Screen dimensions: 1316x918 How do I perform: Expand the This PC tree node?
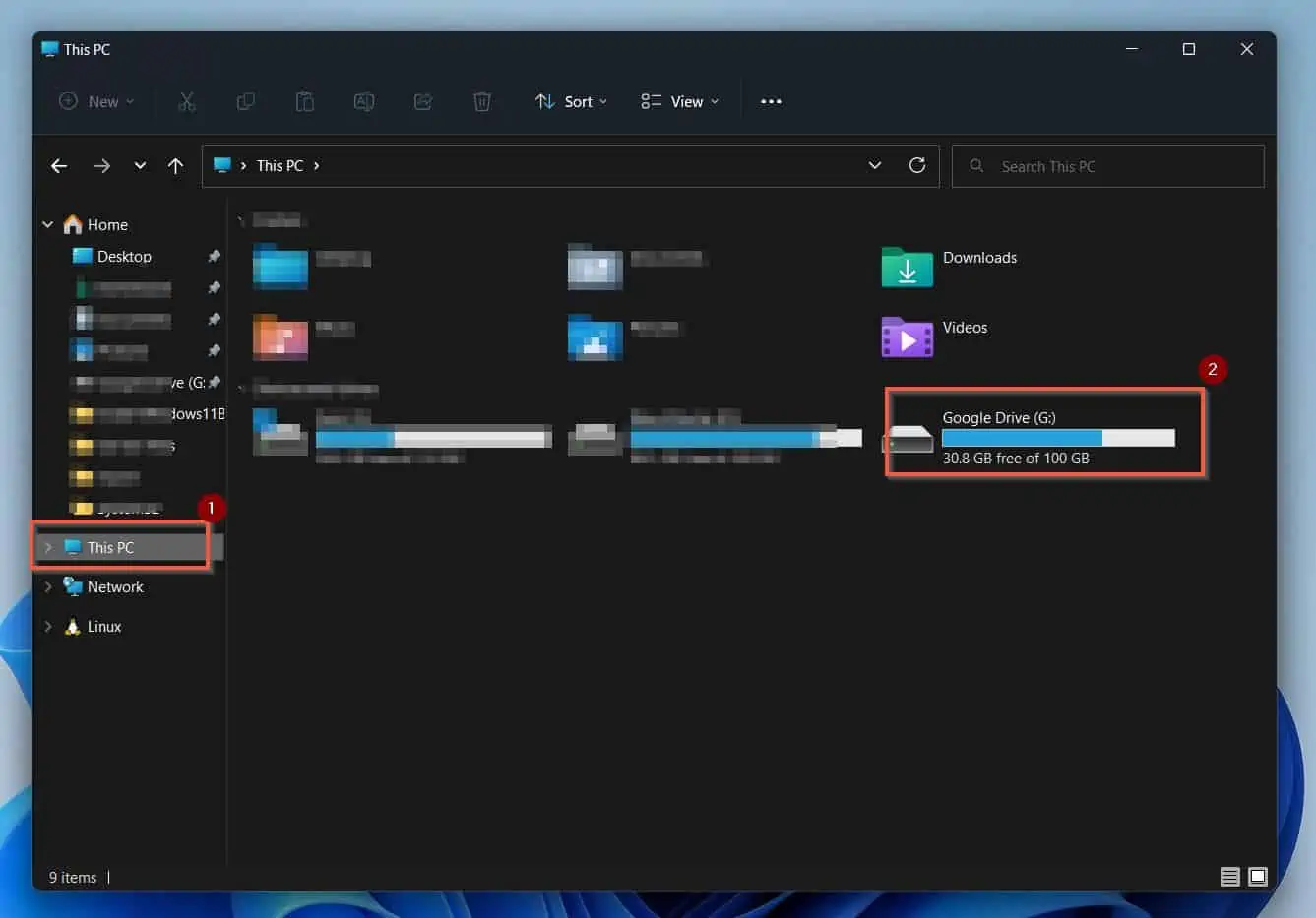[x=47, y=547]
